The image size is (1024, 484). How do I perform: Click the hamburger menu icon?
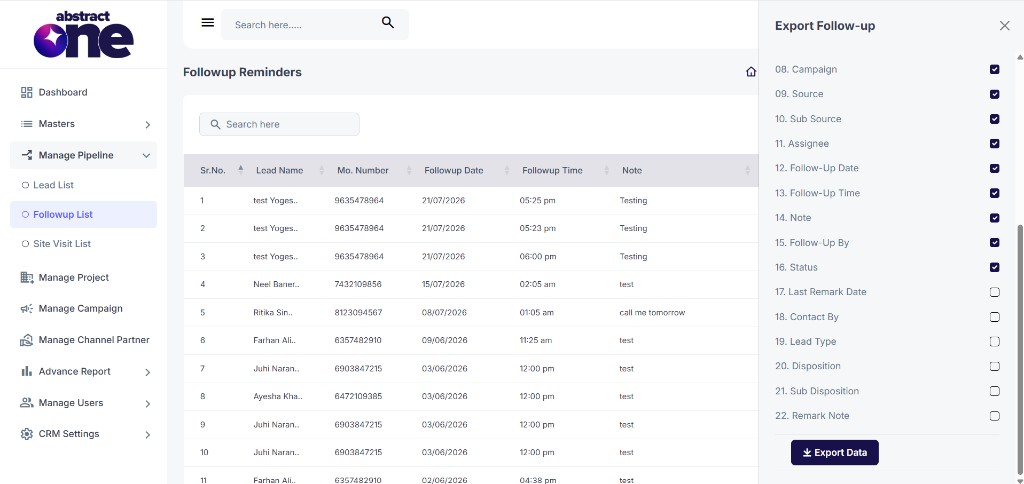pos(208,23)
